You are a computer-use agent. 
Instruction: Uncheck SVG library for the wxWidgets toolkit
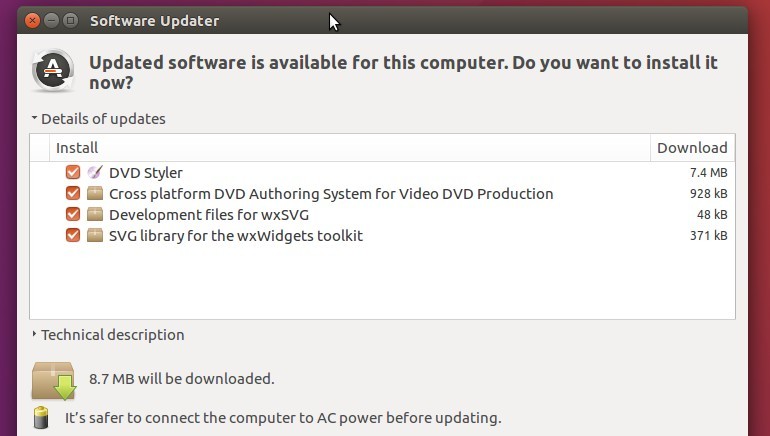[x=73, y=236]
